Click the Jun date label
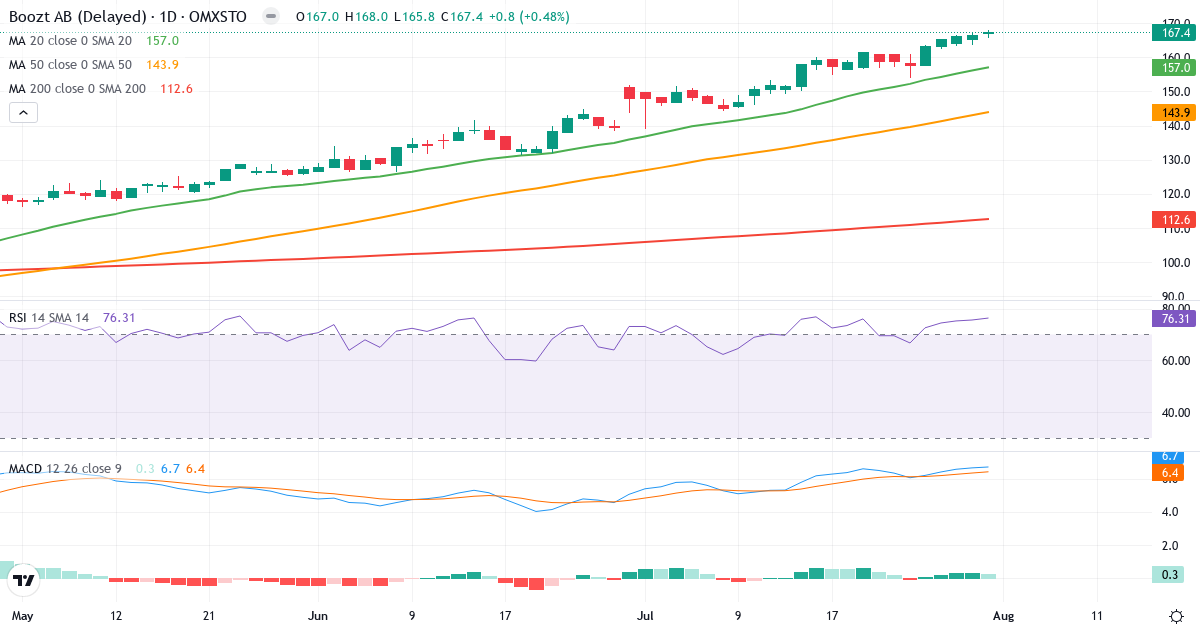 (x=318, y=616)
